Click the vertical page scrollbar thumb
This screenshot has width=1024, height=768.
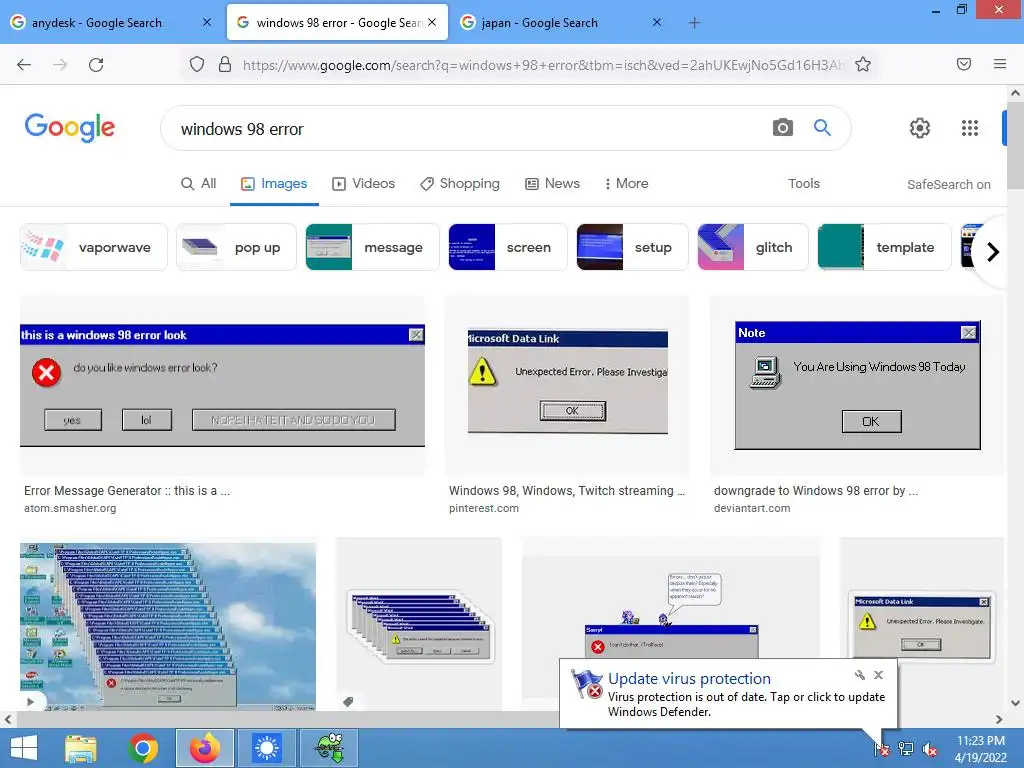pos(1016,146)
